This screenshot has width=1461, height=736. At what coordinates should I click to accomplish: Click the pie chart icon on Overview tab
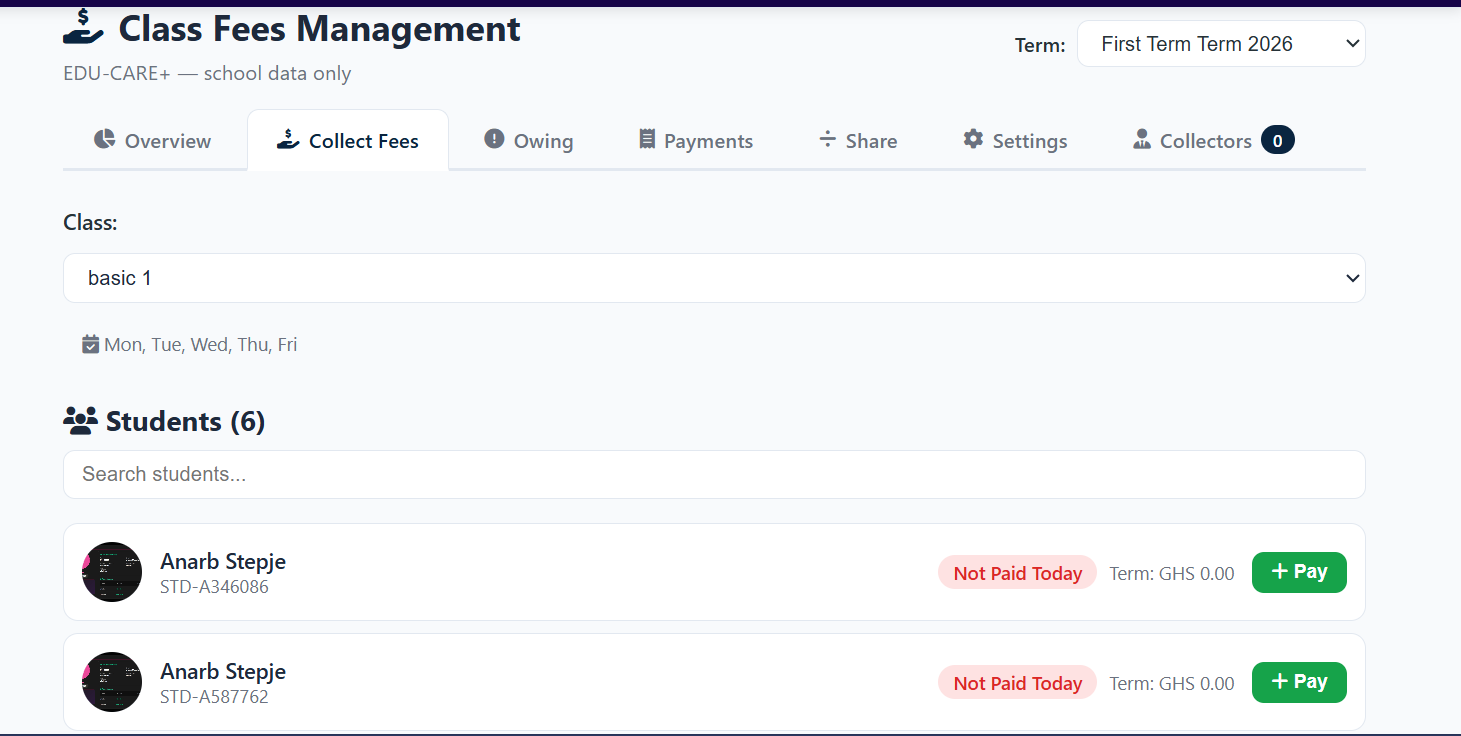104,140
